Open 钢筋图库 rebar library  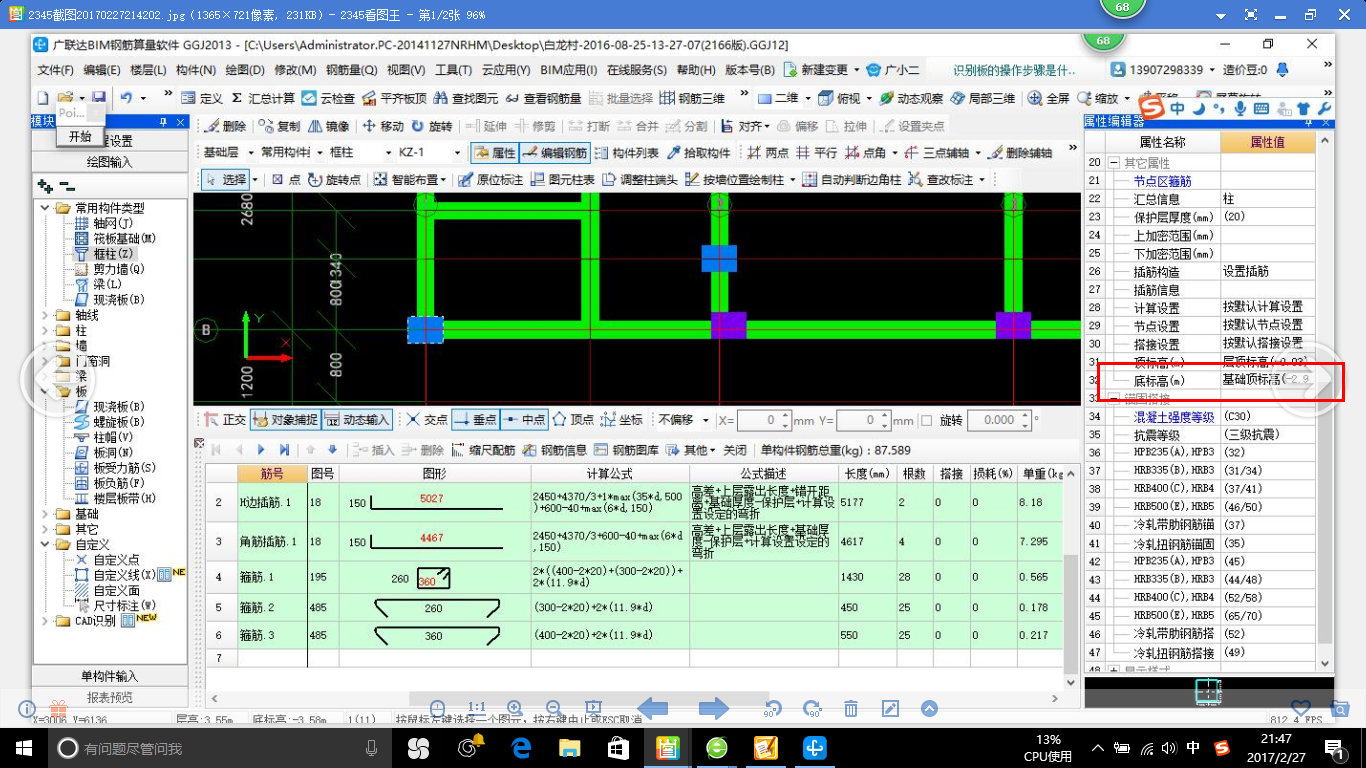click(628, 450)
